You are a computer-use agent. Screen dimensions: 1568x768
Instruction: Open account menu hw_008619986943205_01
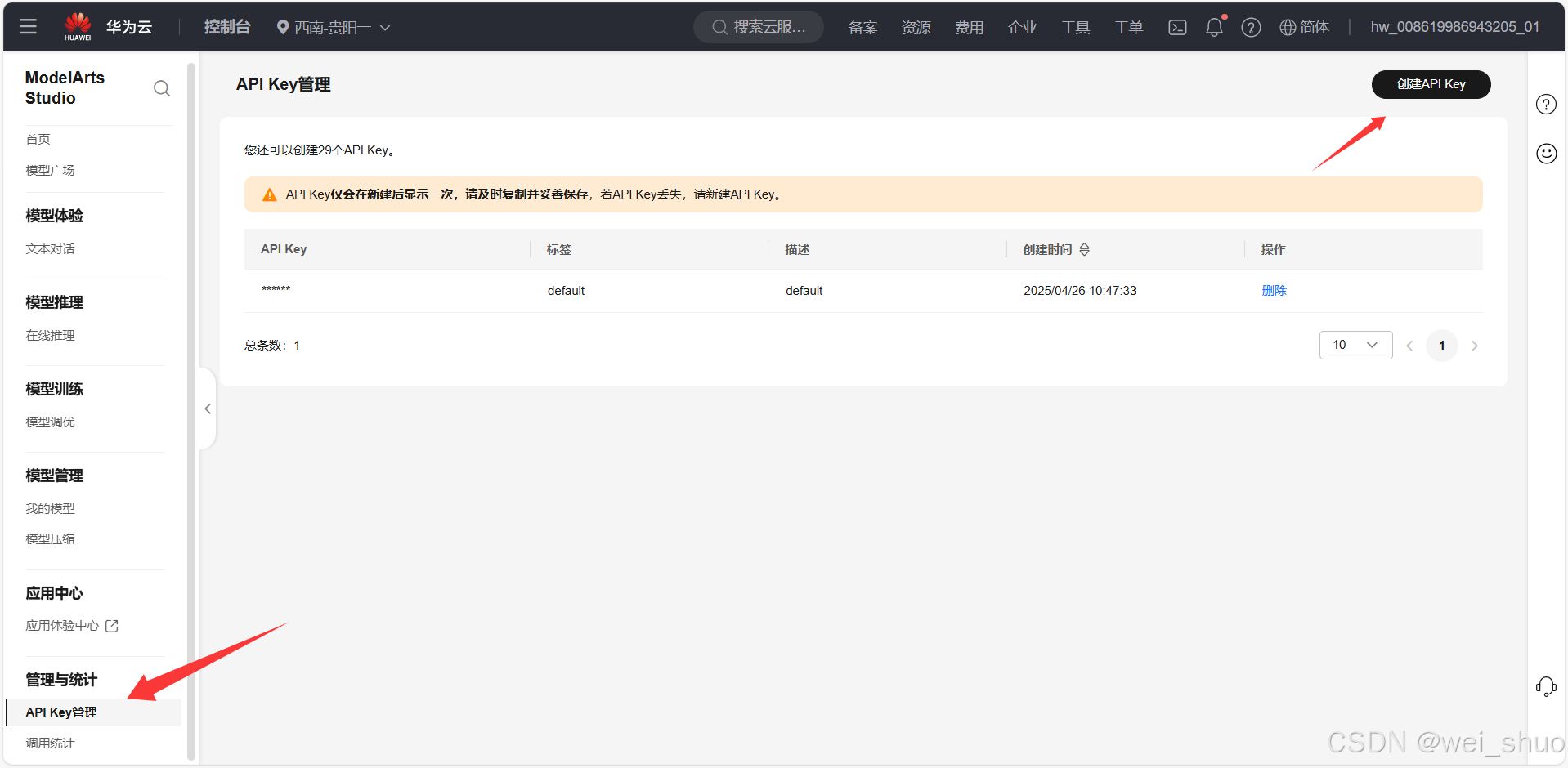[1455, 27]
